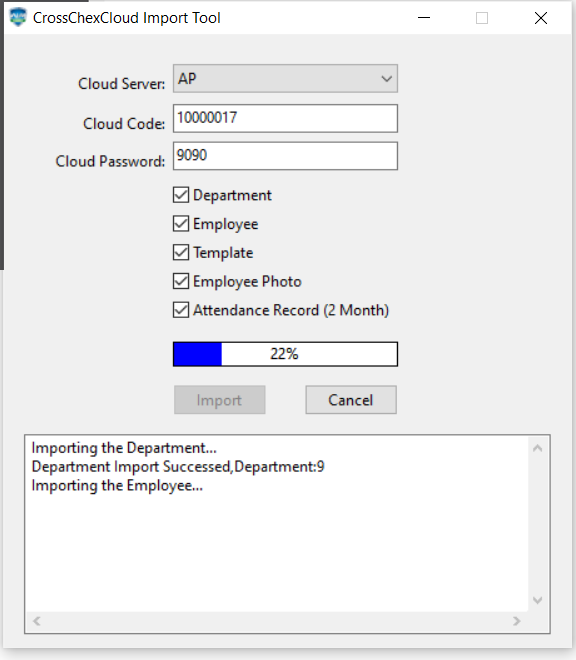Click the log scroll left arrow
576x660 pixels.
pos(37,621)
